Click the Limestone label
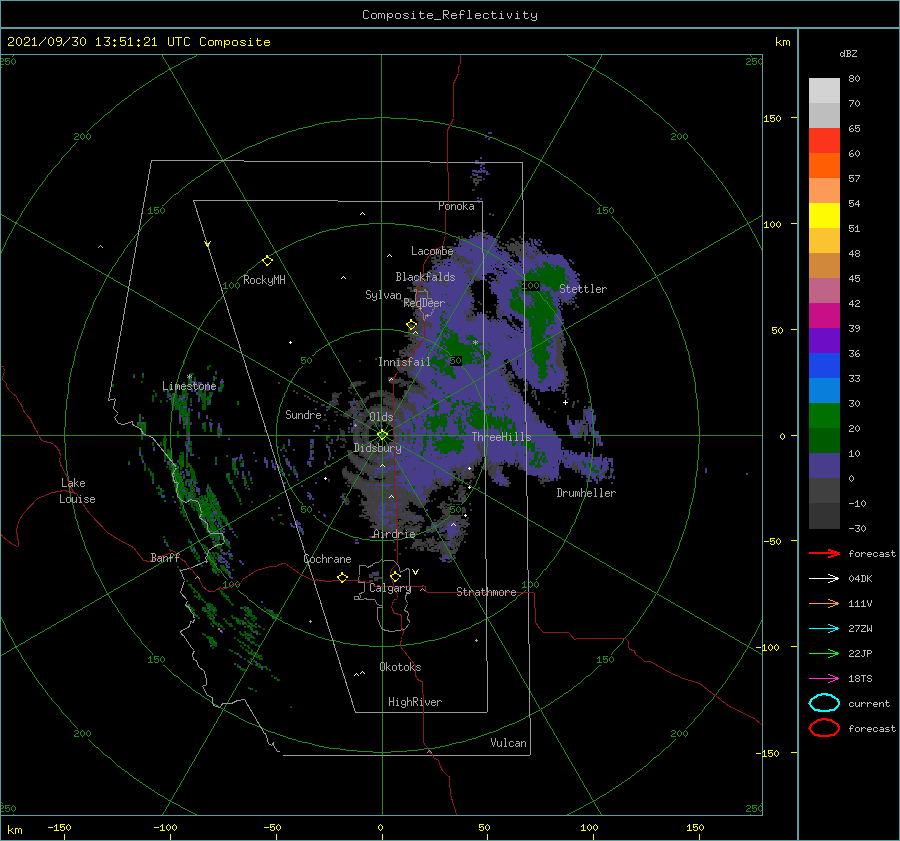 pos(189,386)
